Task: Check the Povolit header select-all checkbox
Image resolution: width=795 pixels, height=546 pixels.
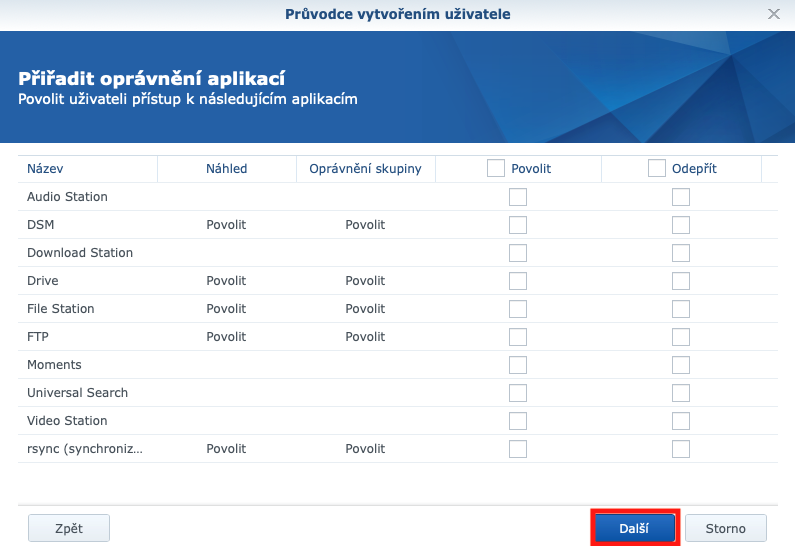Action: 496,169
